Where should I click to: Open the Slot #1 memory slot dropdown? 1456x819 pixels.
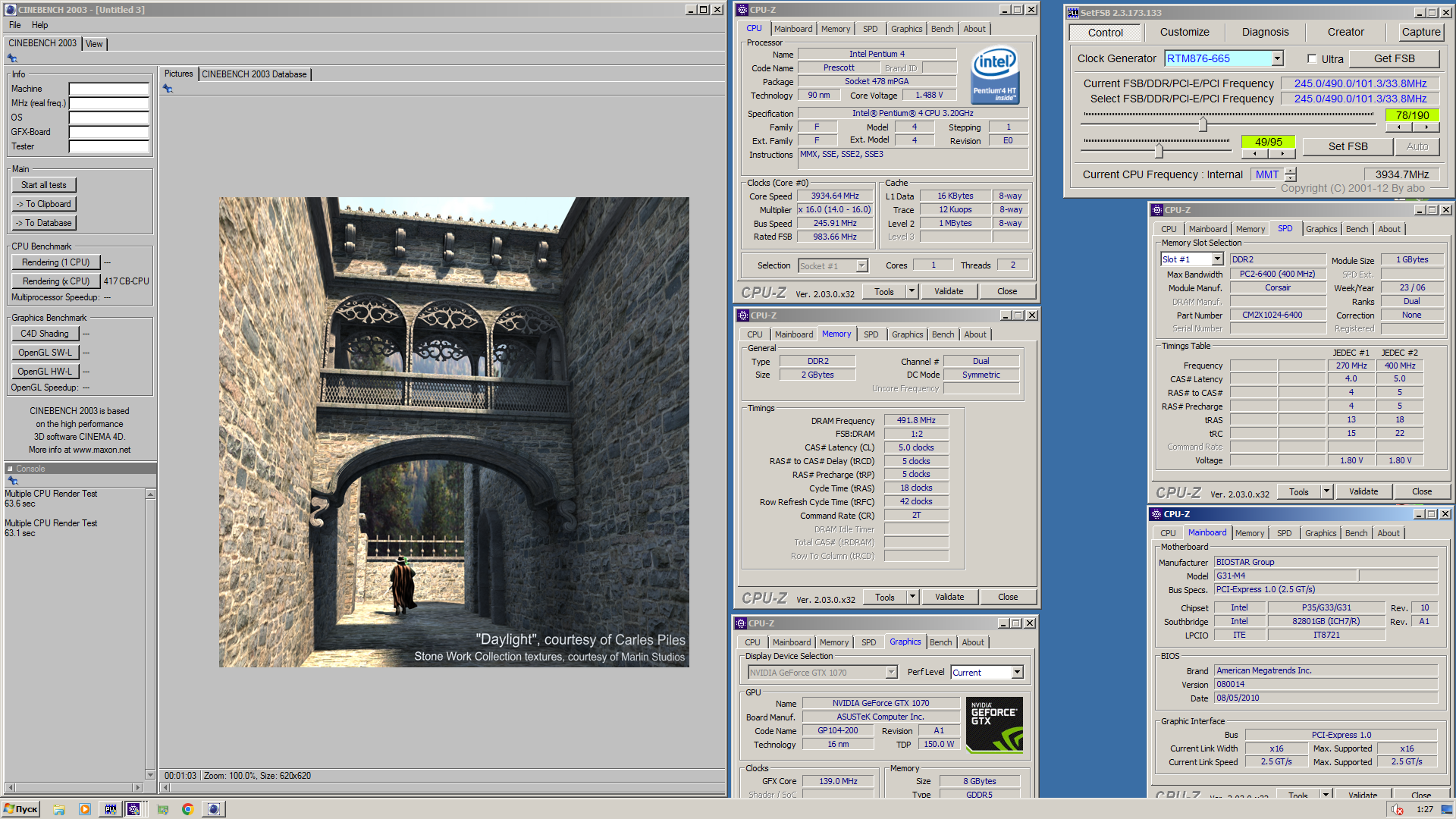[x=1217, y=259]
